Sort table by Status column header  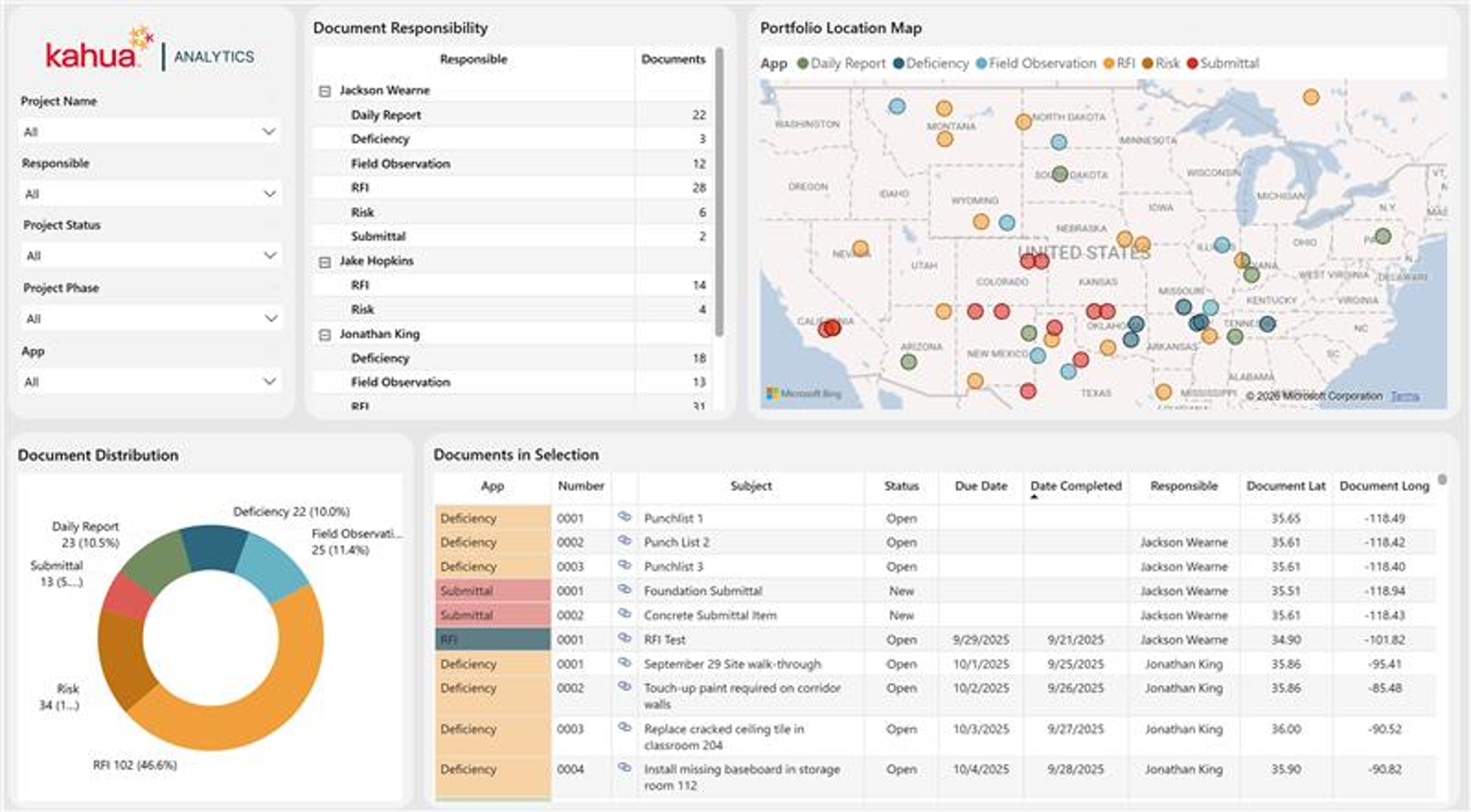901,486
